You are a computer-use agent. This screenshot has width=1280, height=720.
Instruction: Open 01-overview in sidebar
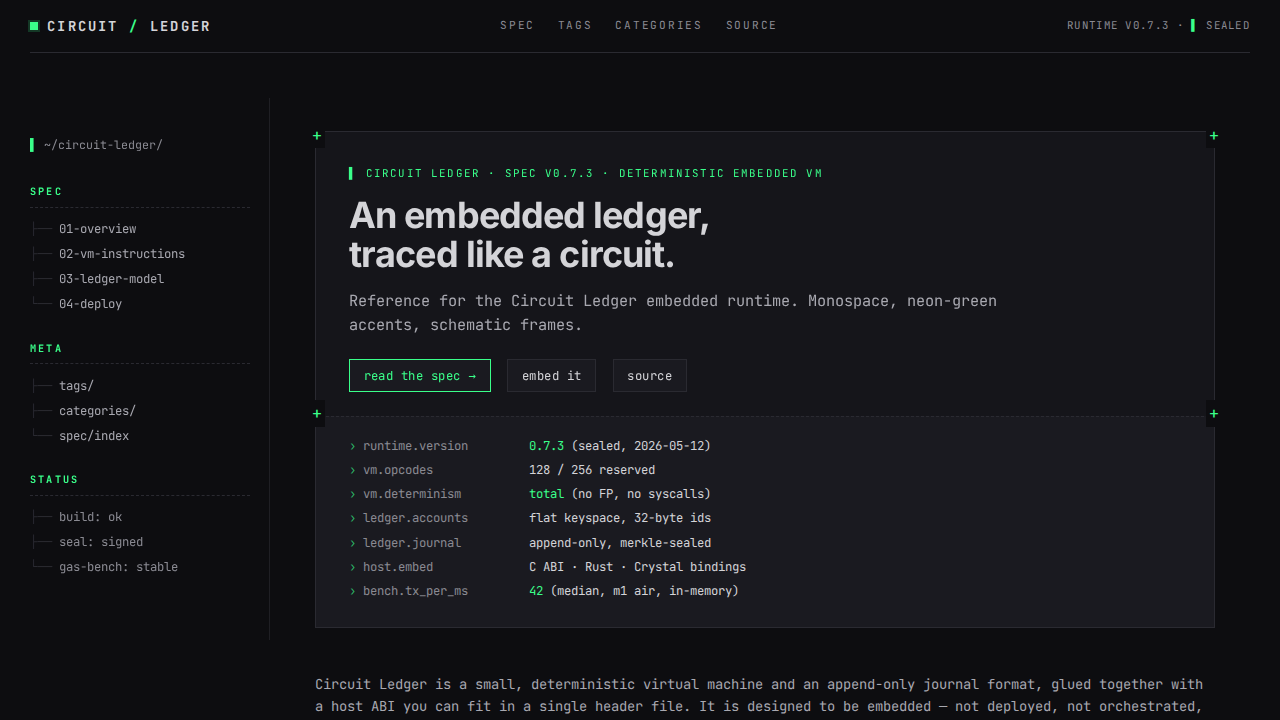(x=98, y=229)
